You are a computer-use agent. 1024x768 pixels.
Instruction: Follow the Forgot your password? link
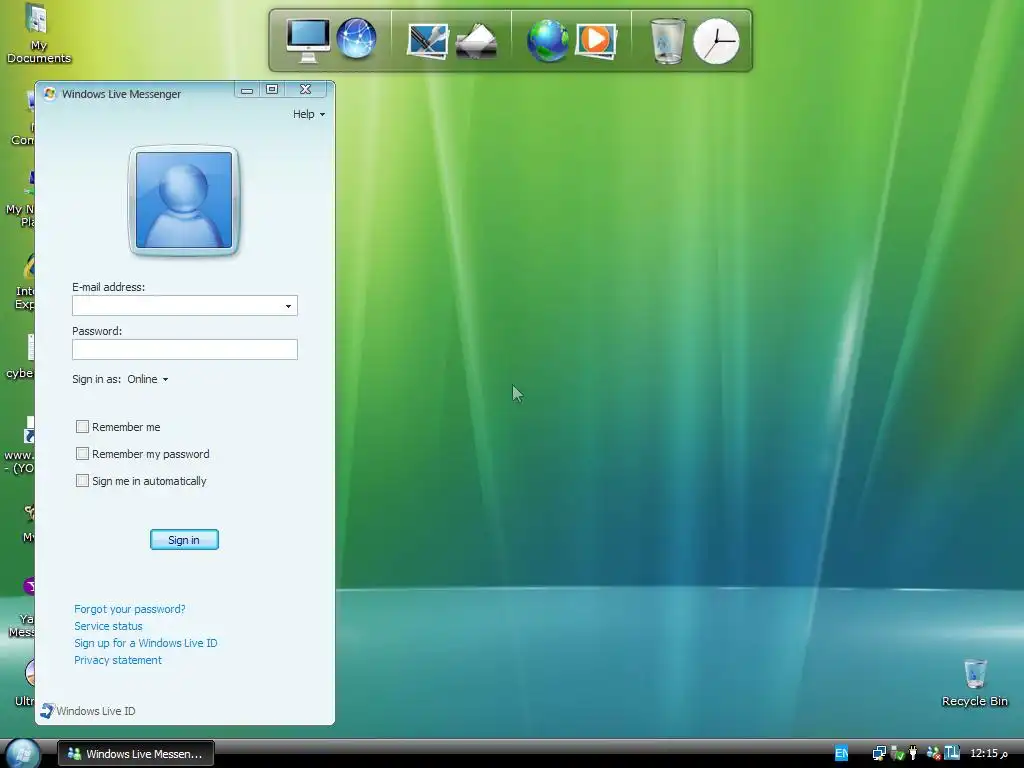130,609
